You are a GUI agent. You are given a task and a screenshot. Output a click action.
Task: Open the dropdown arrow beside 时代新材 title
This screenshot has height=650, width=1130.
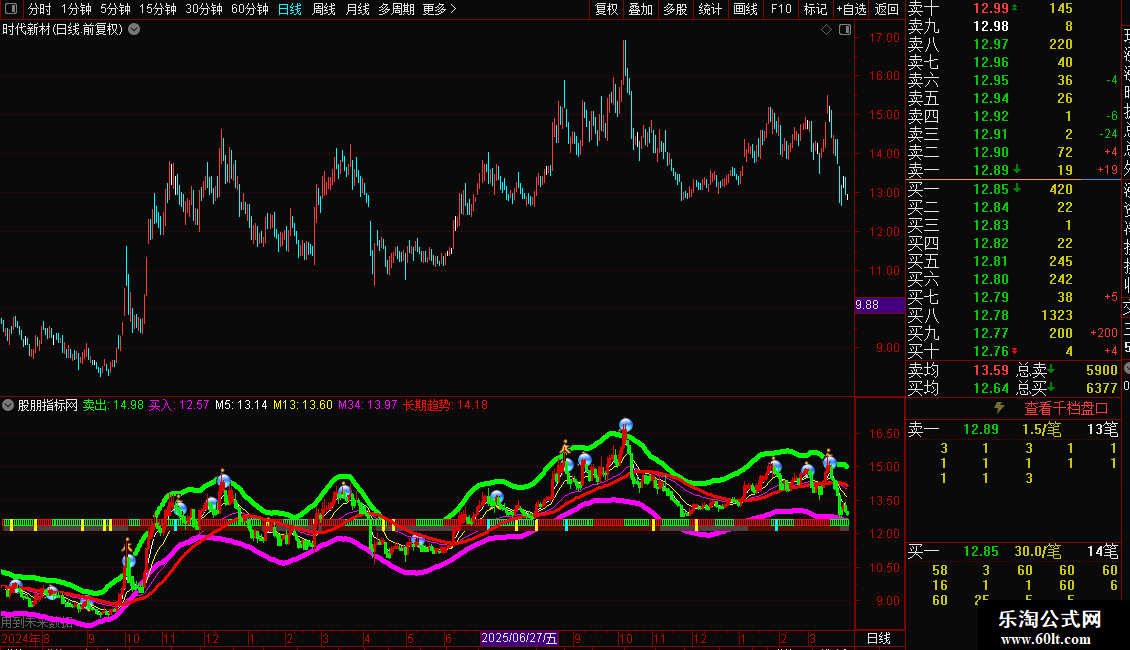coord(134,30)
